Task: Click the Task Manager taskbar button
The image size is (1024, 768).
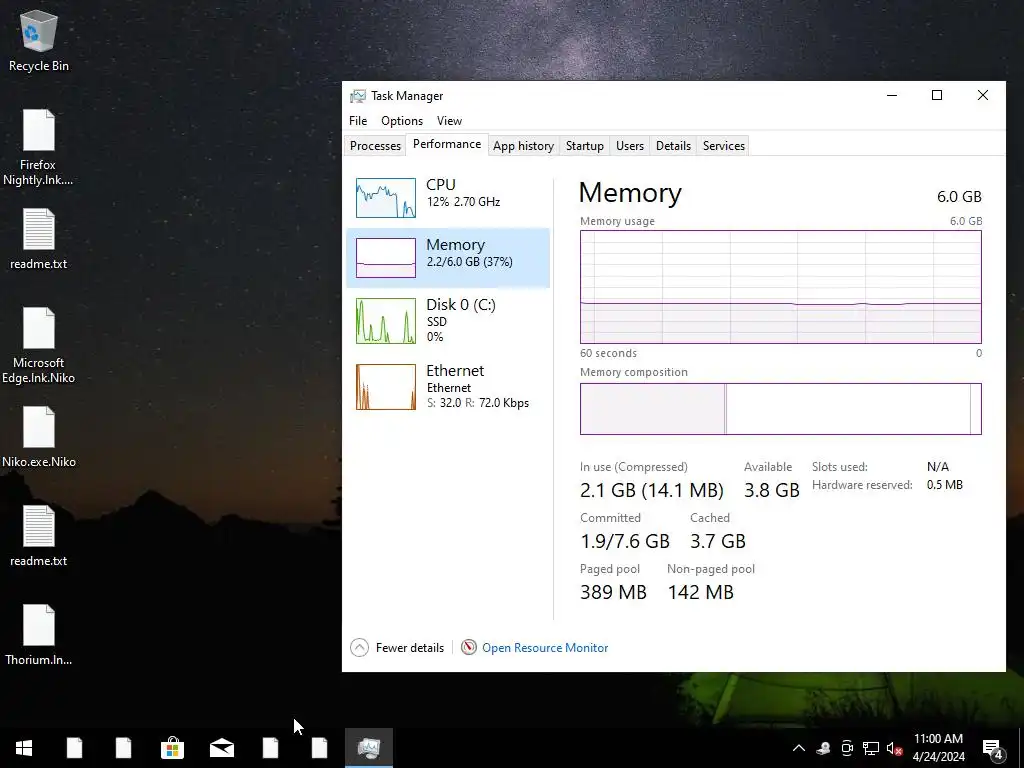Action: [369, 748]
